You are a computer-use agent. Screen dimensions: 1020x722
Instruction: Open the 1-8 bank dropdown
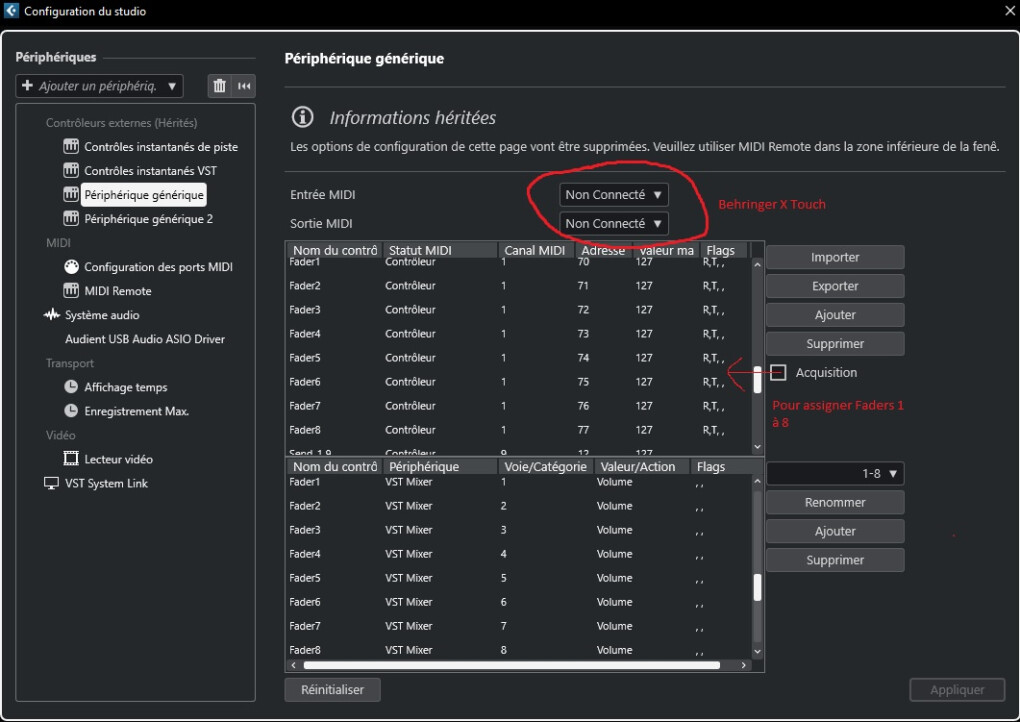835,473
